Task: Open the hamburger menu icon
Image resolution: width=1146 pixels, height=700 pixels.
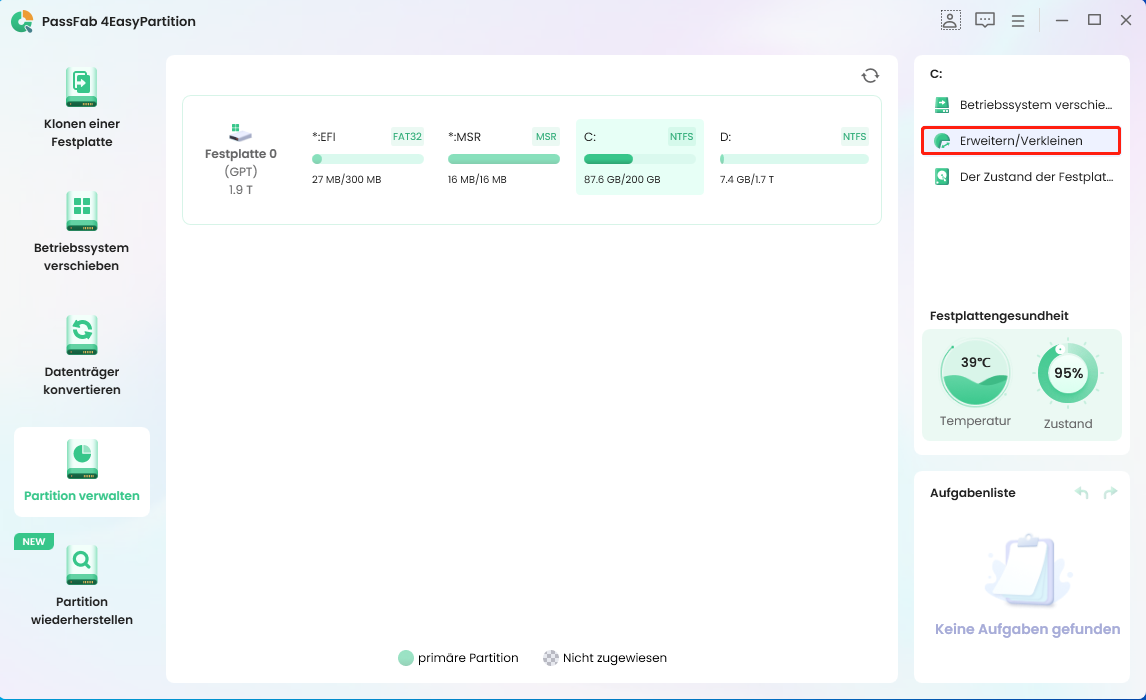Action: click(1018, 20)
